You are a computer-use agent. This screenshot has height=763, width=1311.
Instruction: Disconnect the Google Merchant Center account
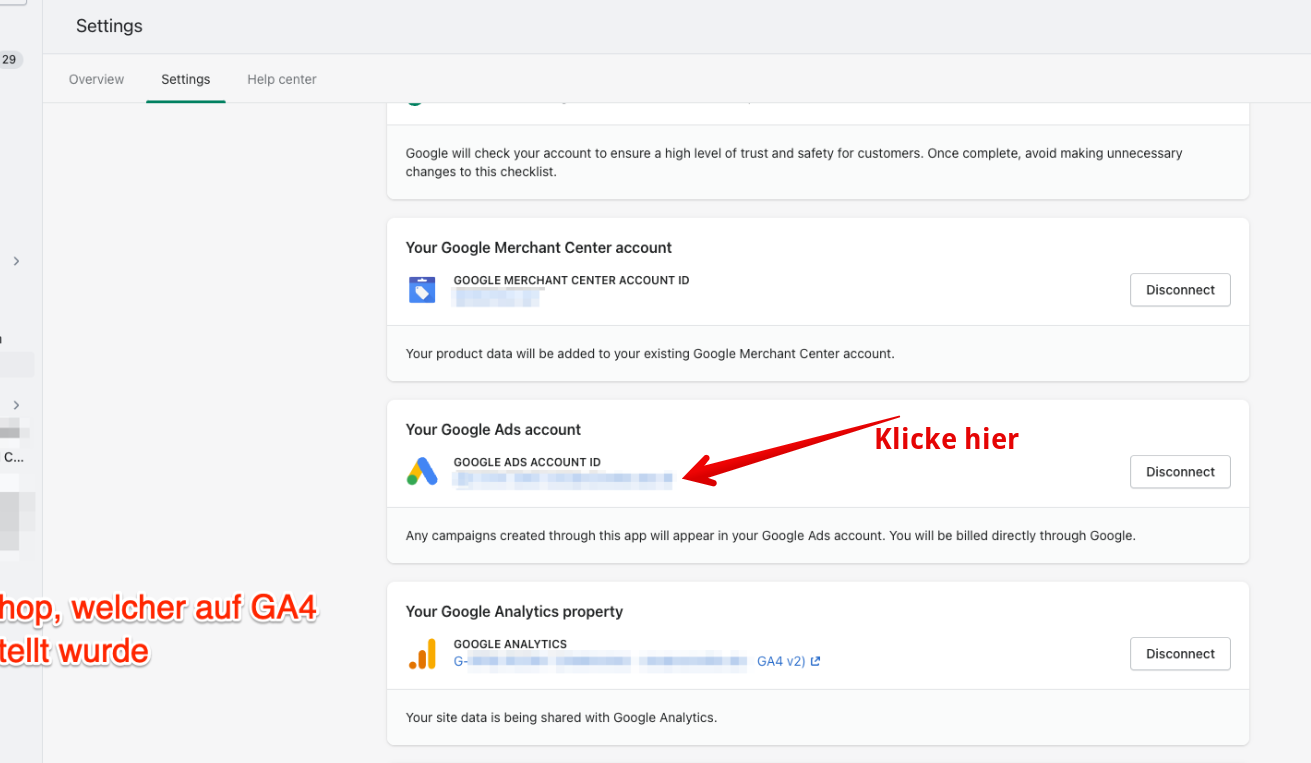coord(1180,290)
